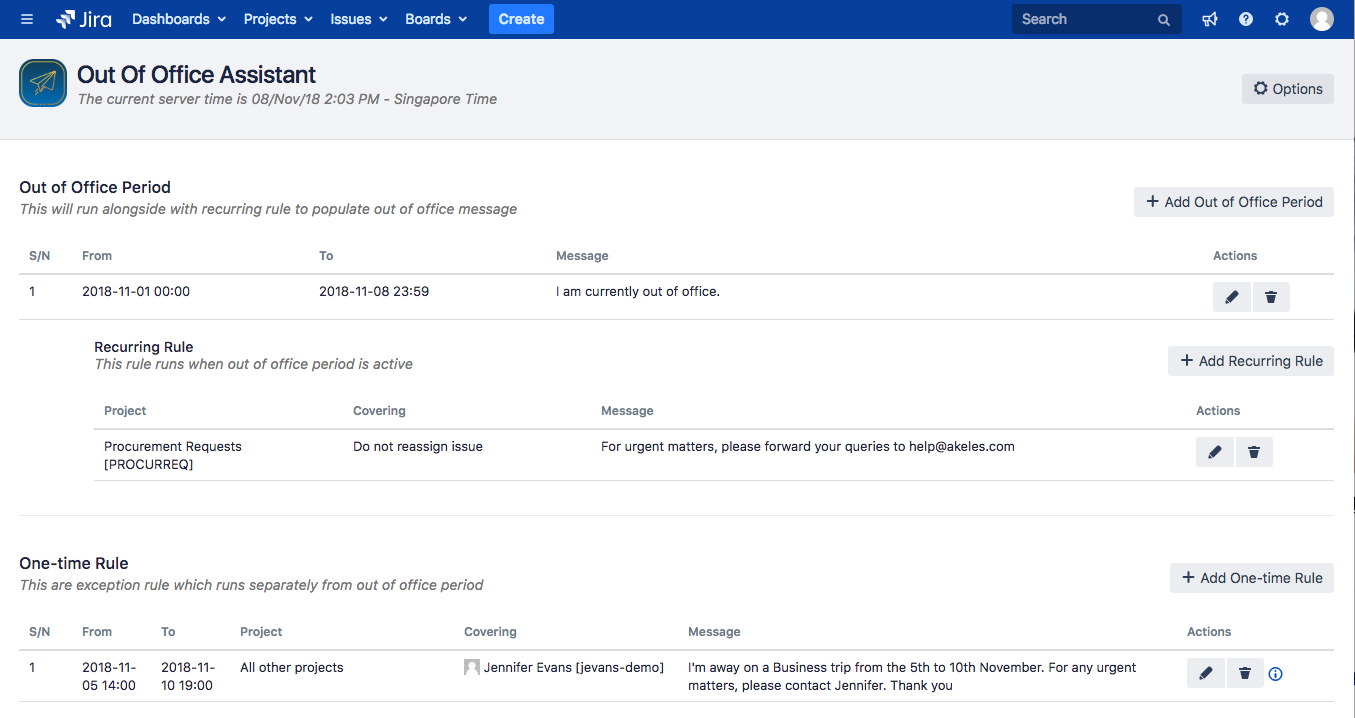The image size is (1355, 718).
Task: Click the blue Create button
Action: click(521, 19)
